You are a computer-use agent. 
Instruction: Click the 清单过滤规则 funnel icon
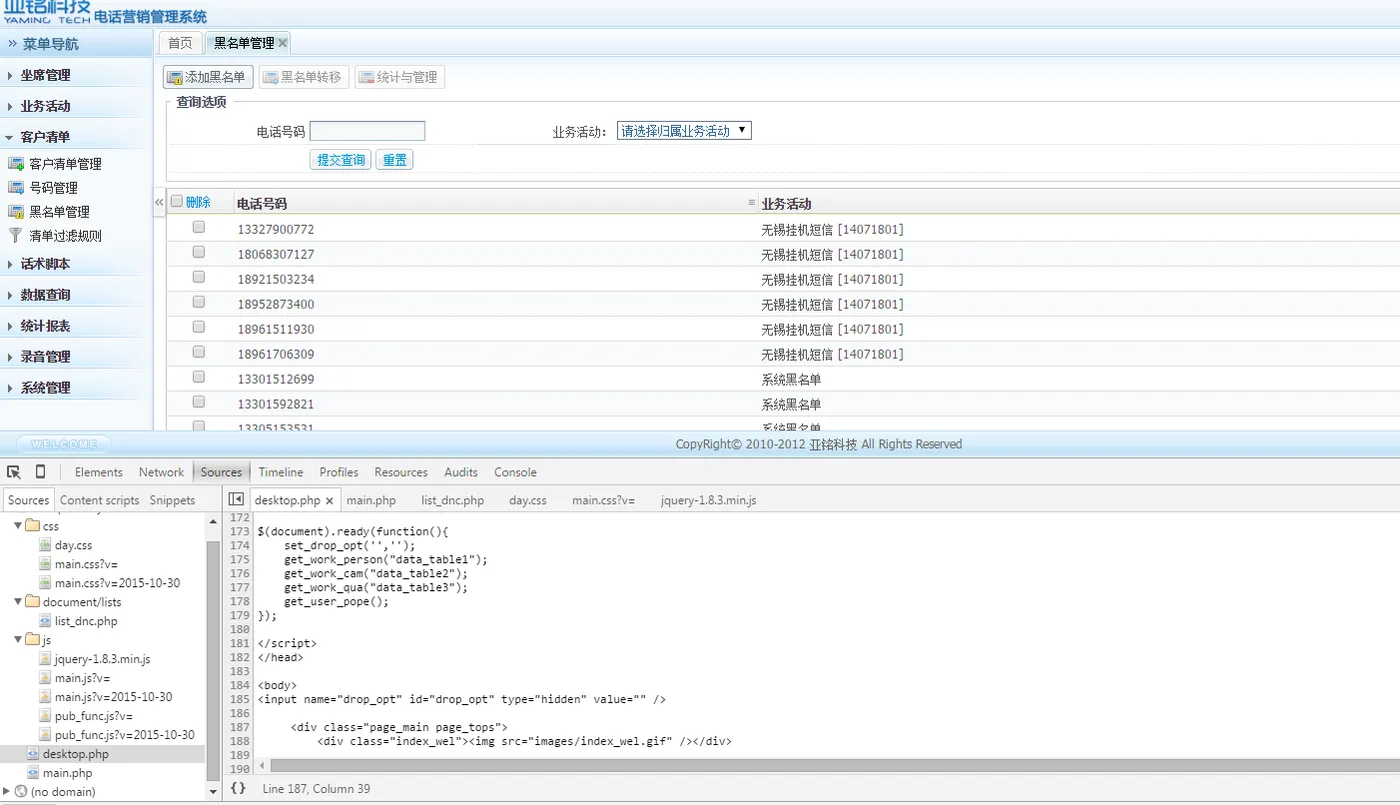click(x=15, y=236)
